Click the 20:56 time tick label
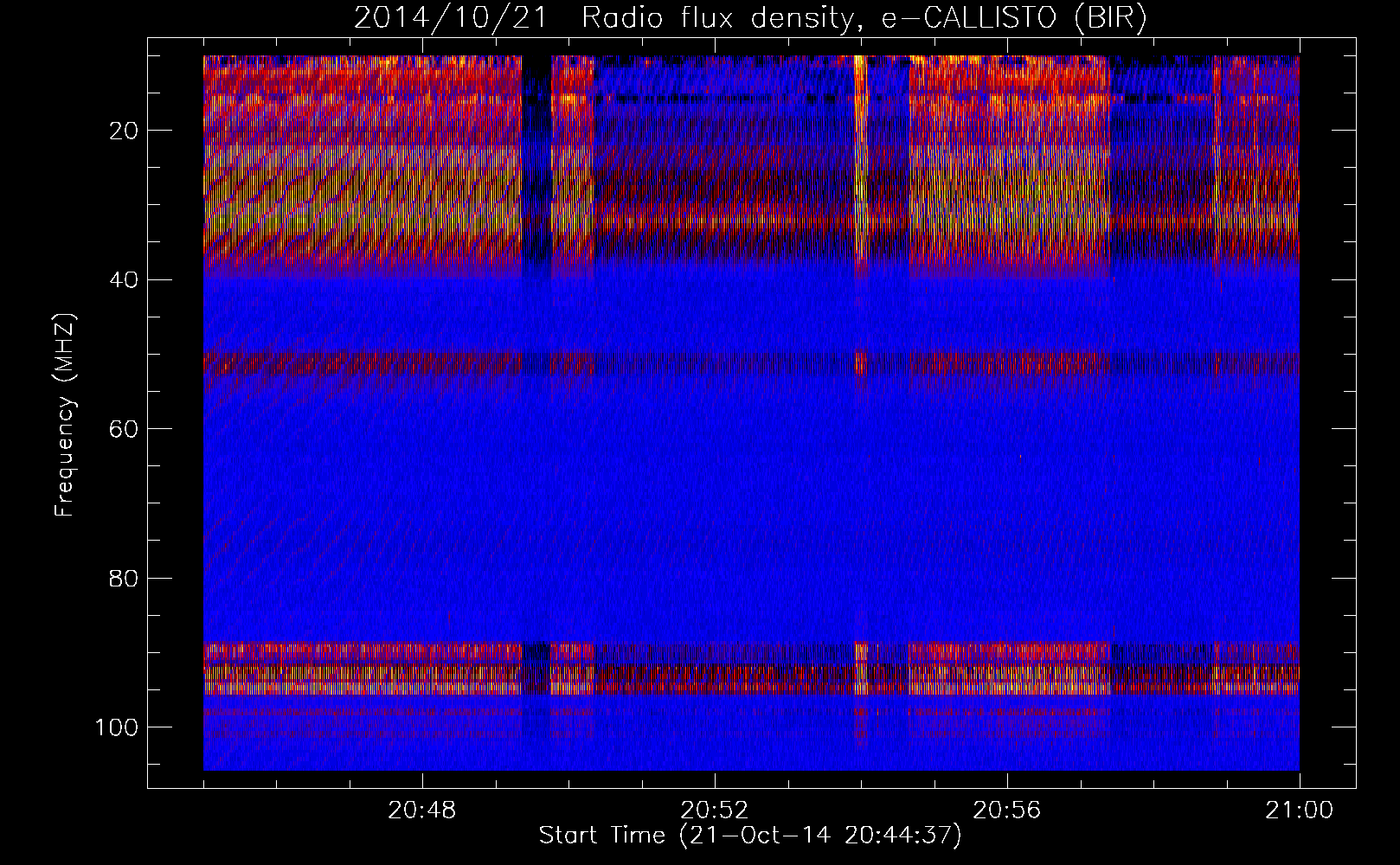Viewport: 1400px width, 865px height. [1007, 811]
